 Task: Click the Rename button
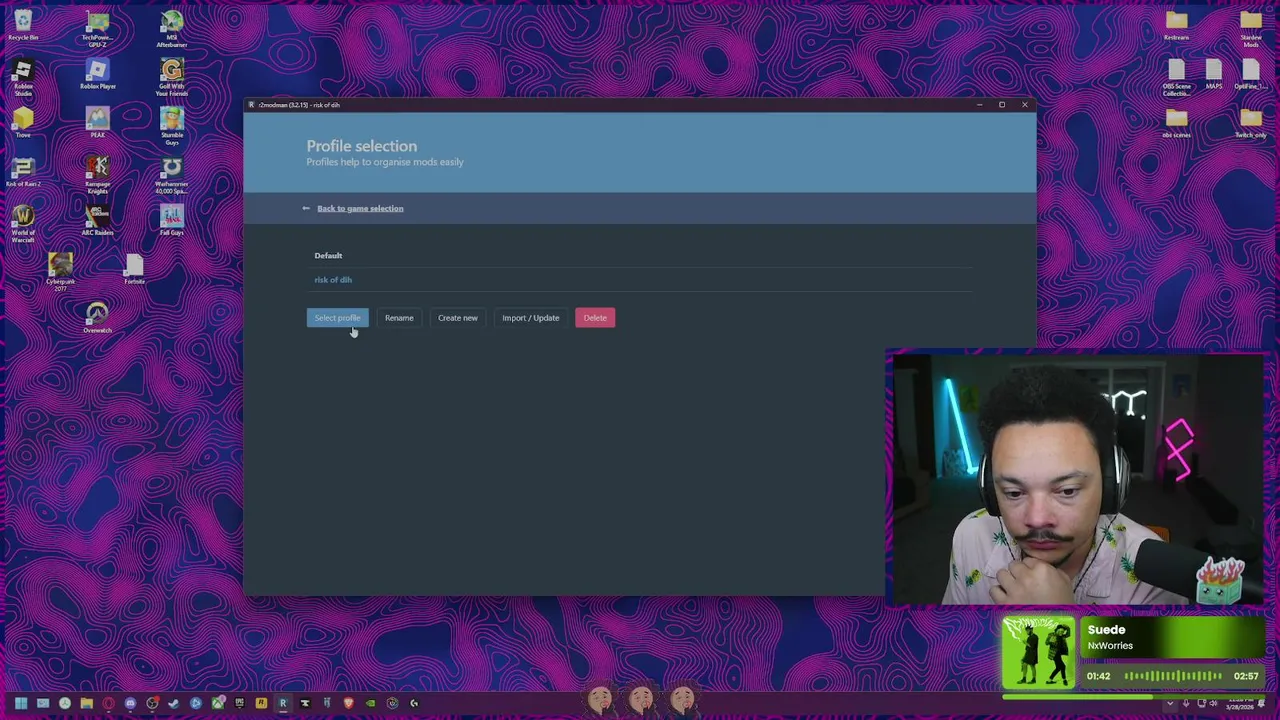(399, 318)
